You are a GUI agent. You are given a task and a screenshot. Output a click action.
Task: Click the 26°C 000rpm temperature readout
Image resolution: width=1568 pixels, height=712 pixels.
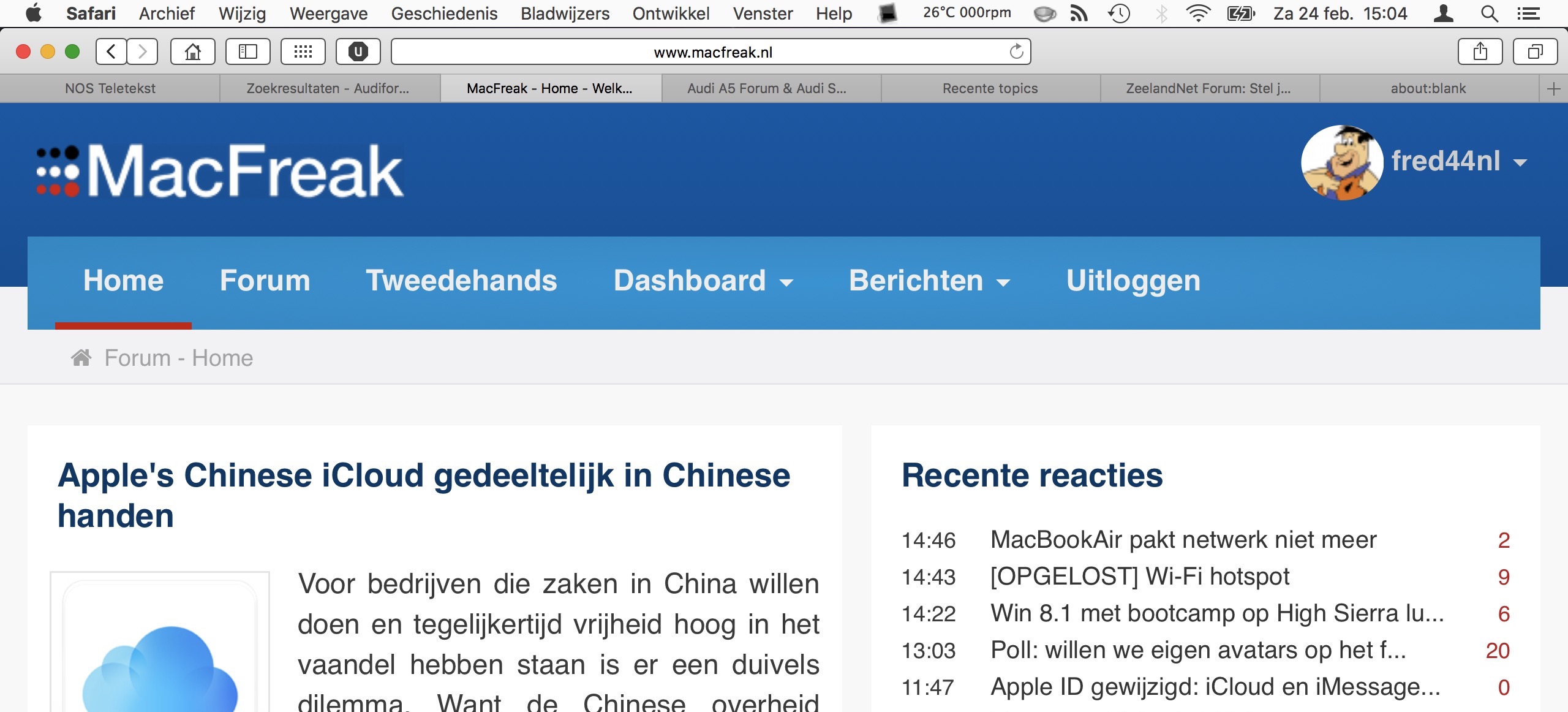pos(967,13)
